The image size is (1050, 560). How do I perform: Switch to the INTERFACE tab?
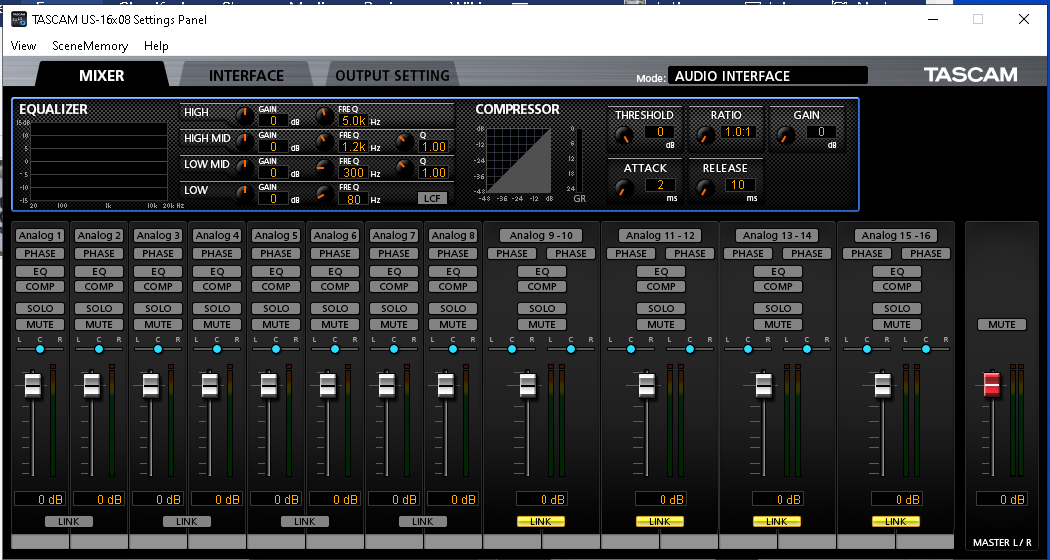[x=246, y=75]
